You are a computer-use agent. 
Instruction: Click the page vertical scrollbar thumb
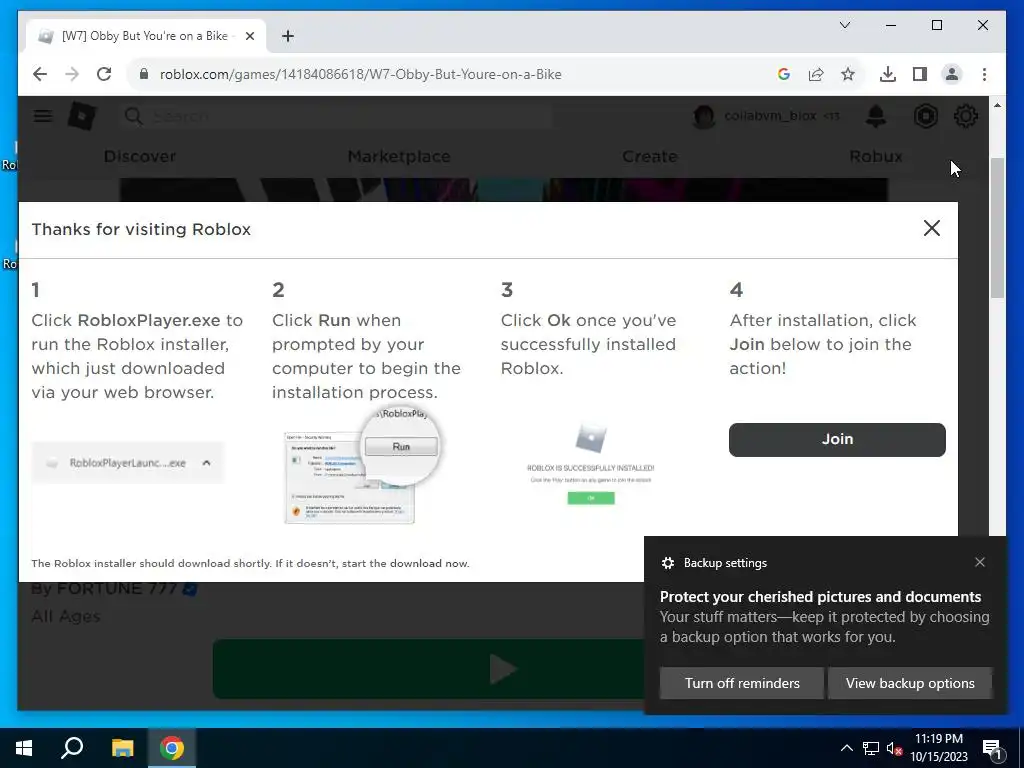(997, 228)
